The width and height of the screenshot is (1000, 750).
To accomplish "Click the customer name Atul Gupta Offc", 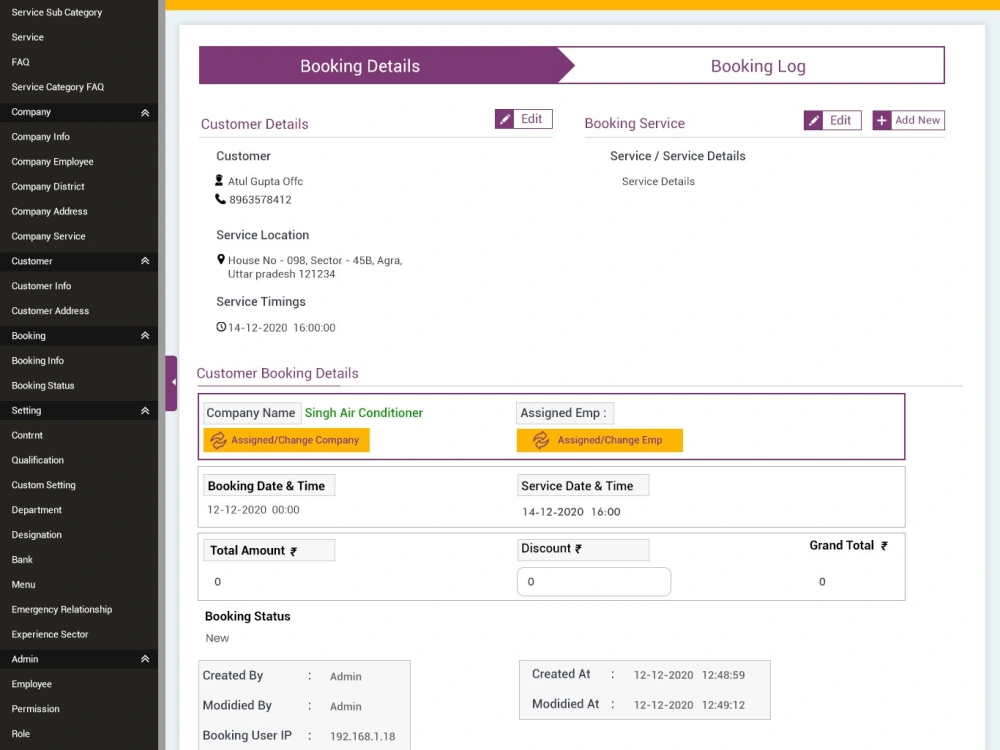I will 265,181.
